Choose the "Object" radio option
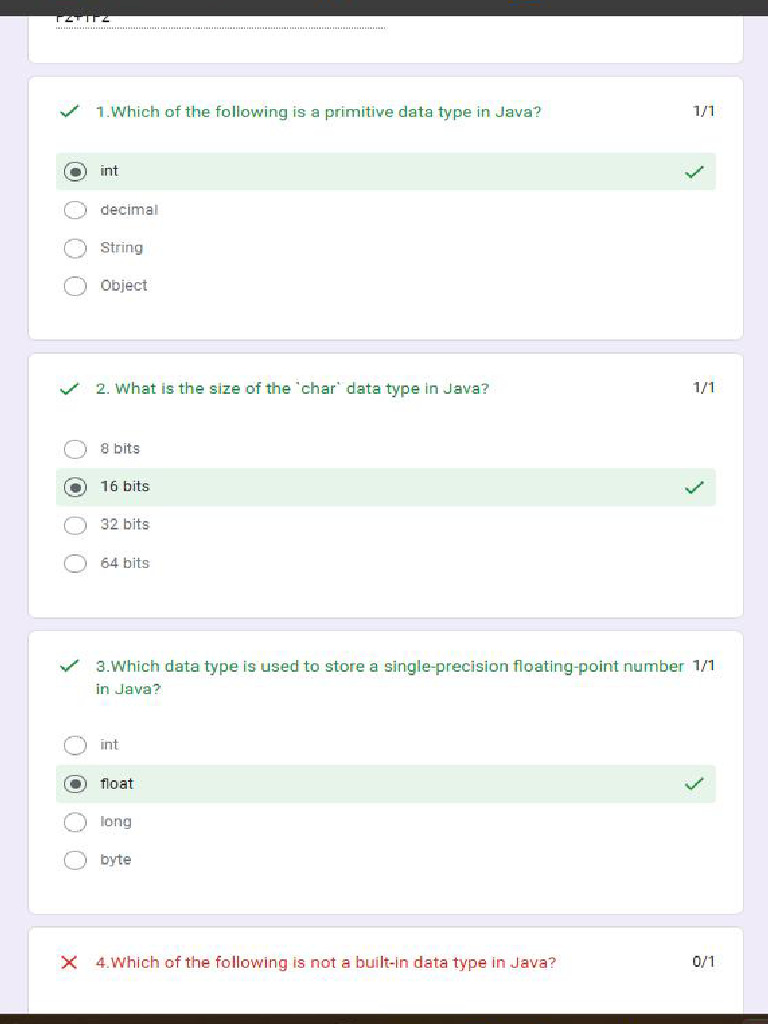768x1024 pixels. click(x=75, y=286)
